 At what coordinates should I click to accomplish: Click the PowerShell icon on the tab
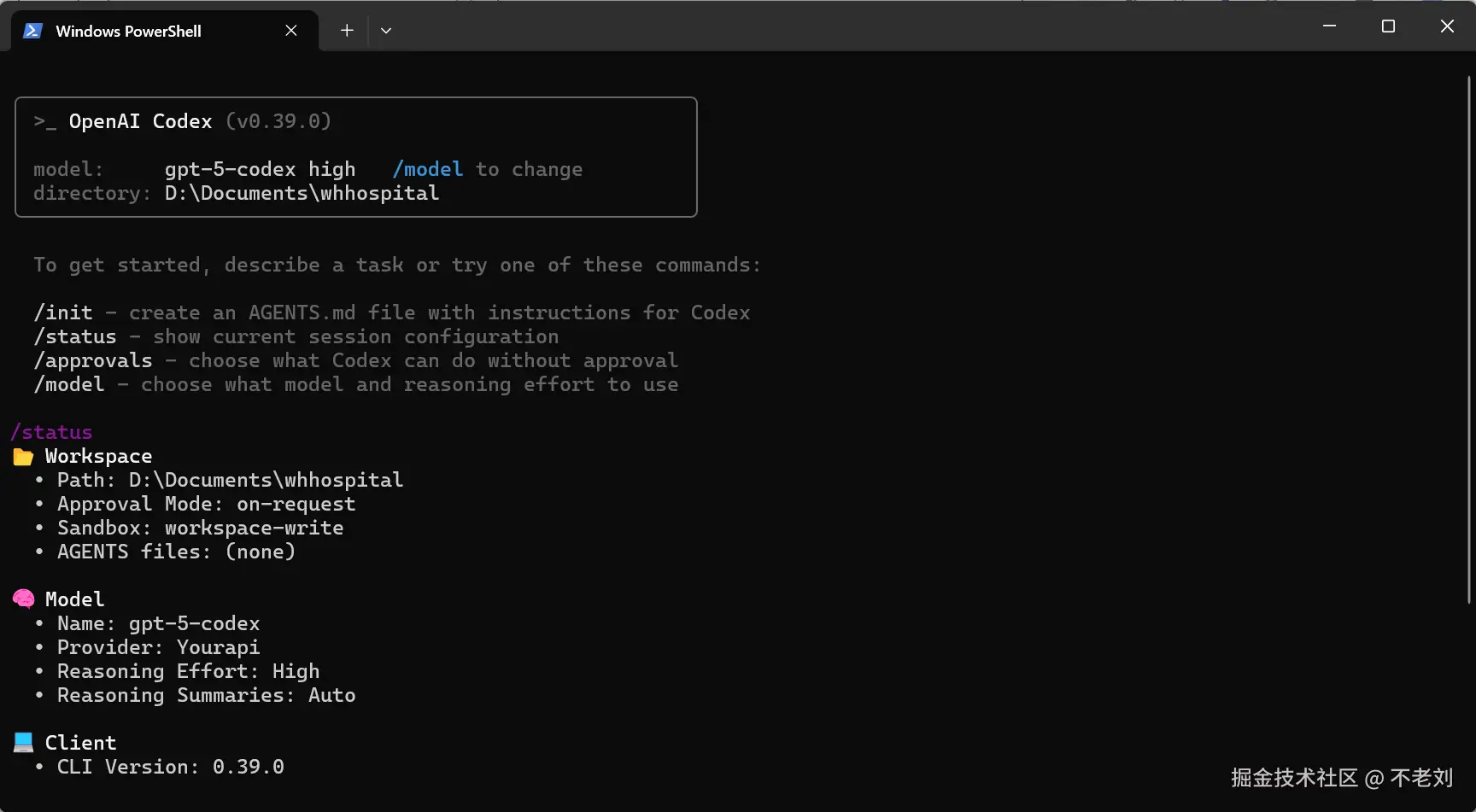point(33,31)
